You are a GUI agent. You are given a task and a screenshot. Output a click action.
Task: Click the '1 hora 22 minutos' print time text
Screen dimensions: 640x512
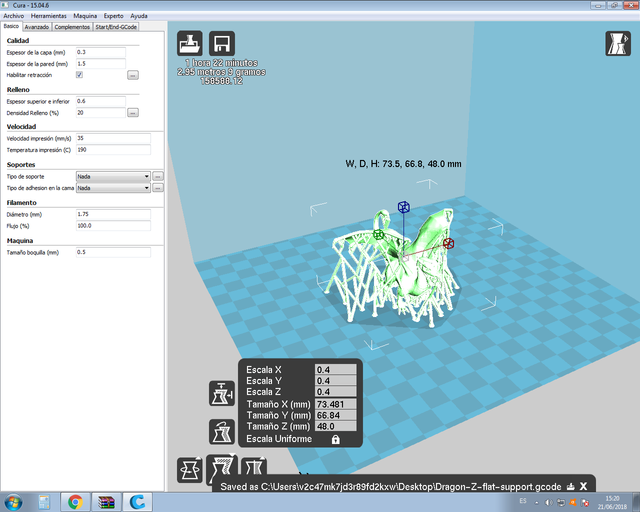[x=221, y=63]
